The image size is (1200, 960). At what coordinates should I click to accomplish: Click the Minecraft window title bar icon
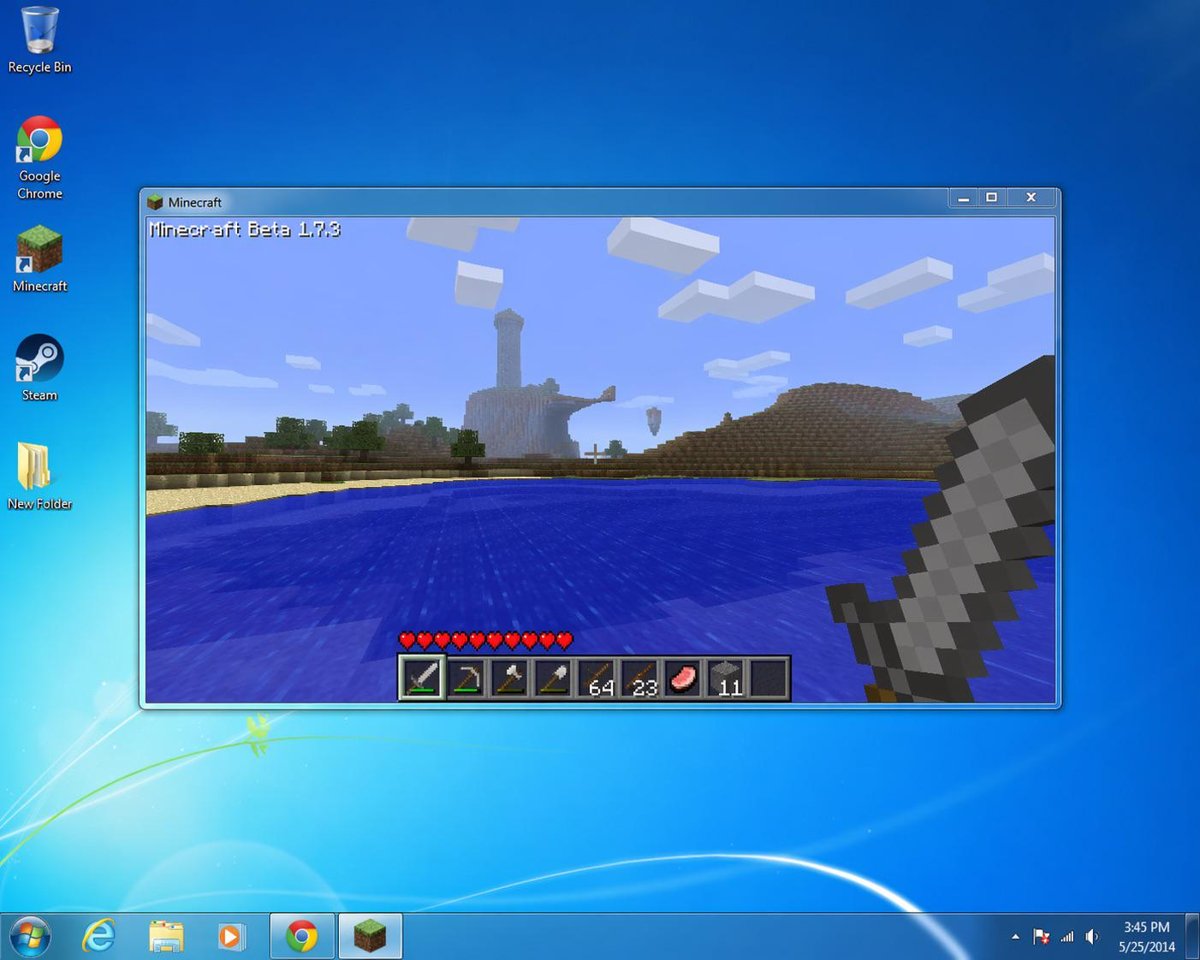[155, 202]
